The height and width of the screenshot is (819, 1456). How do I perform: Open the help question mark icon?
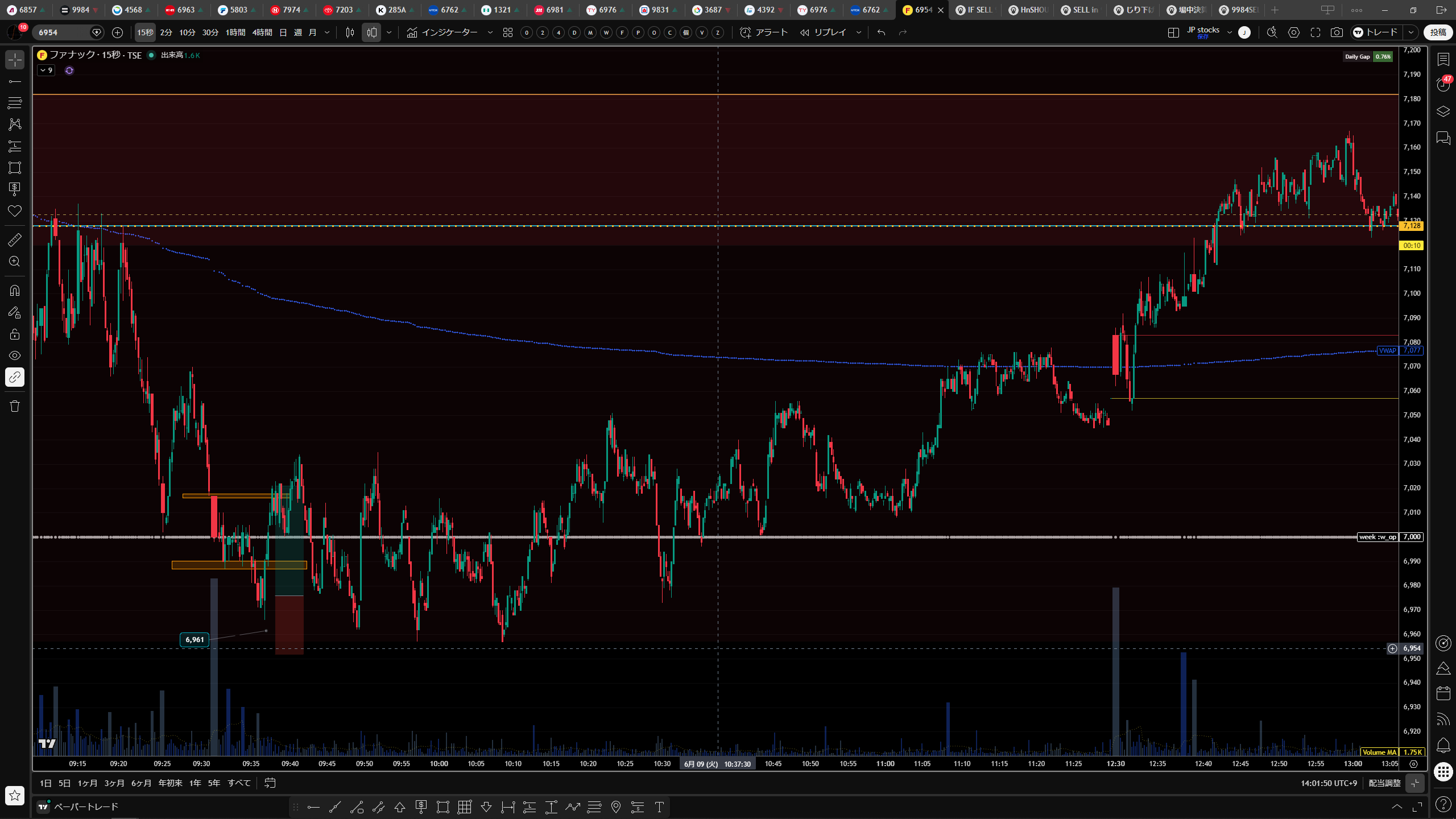point(1443,804)
